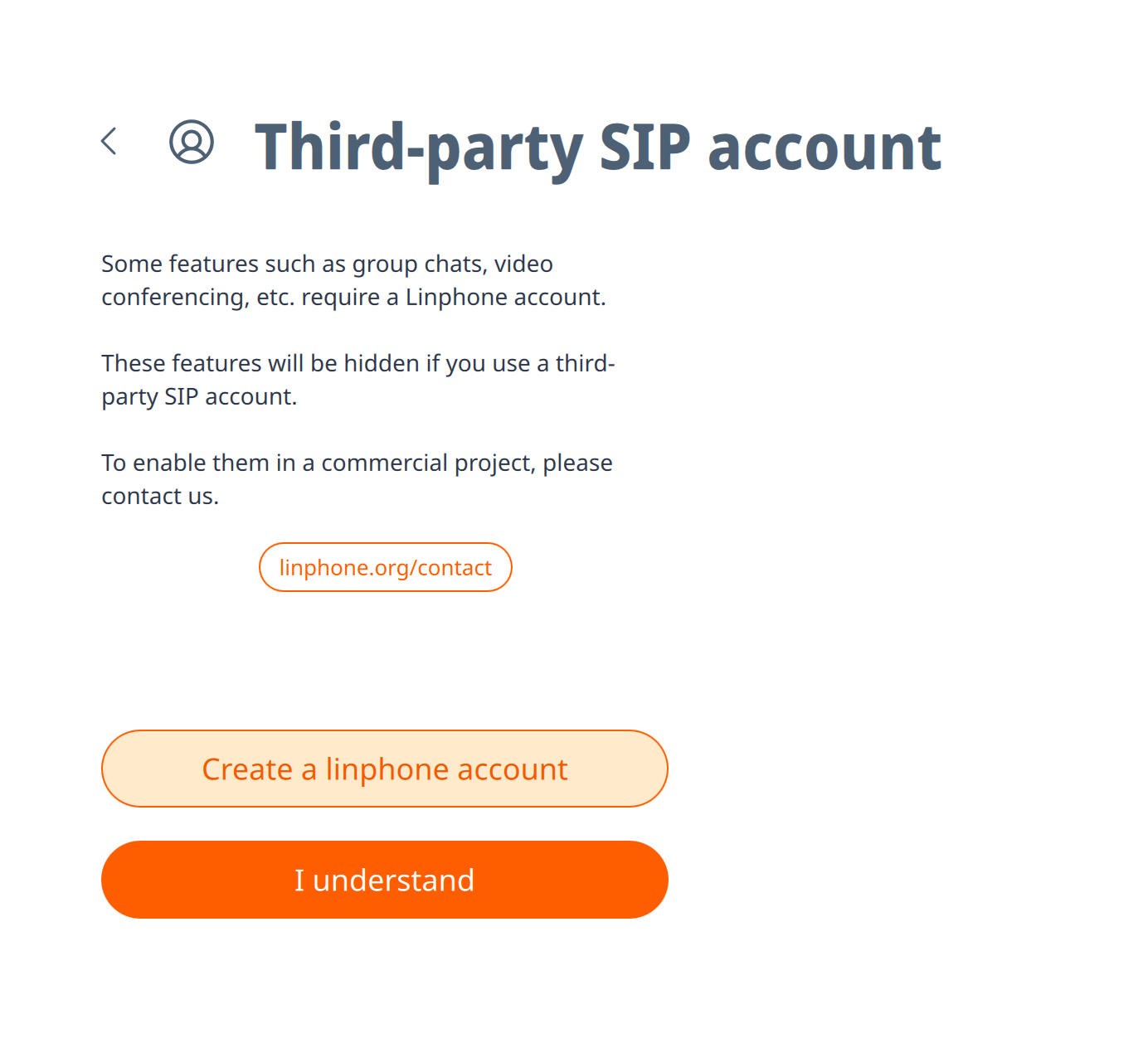
Task: Select the paragraph about group chats
Action: click(354, 280)
